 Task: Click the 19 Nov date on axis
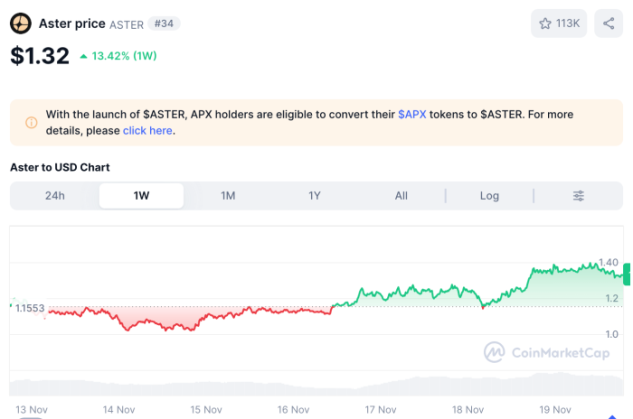tap(555, 410)
